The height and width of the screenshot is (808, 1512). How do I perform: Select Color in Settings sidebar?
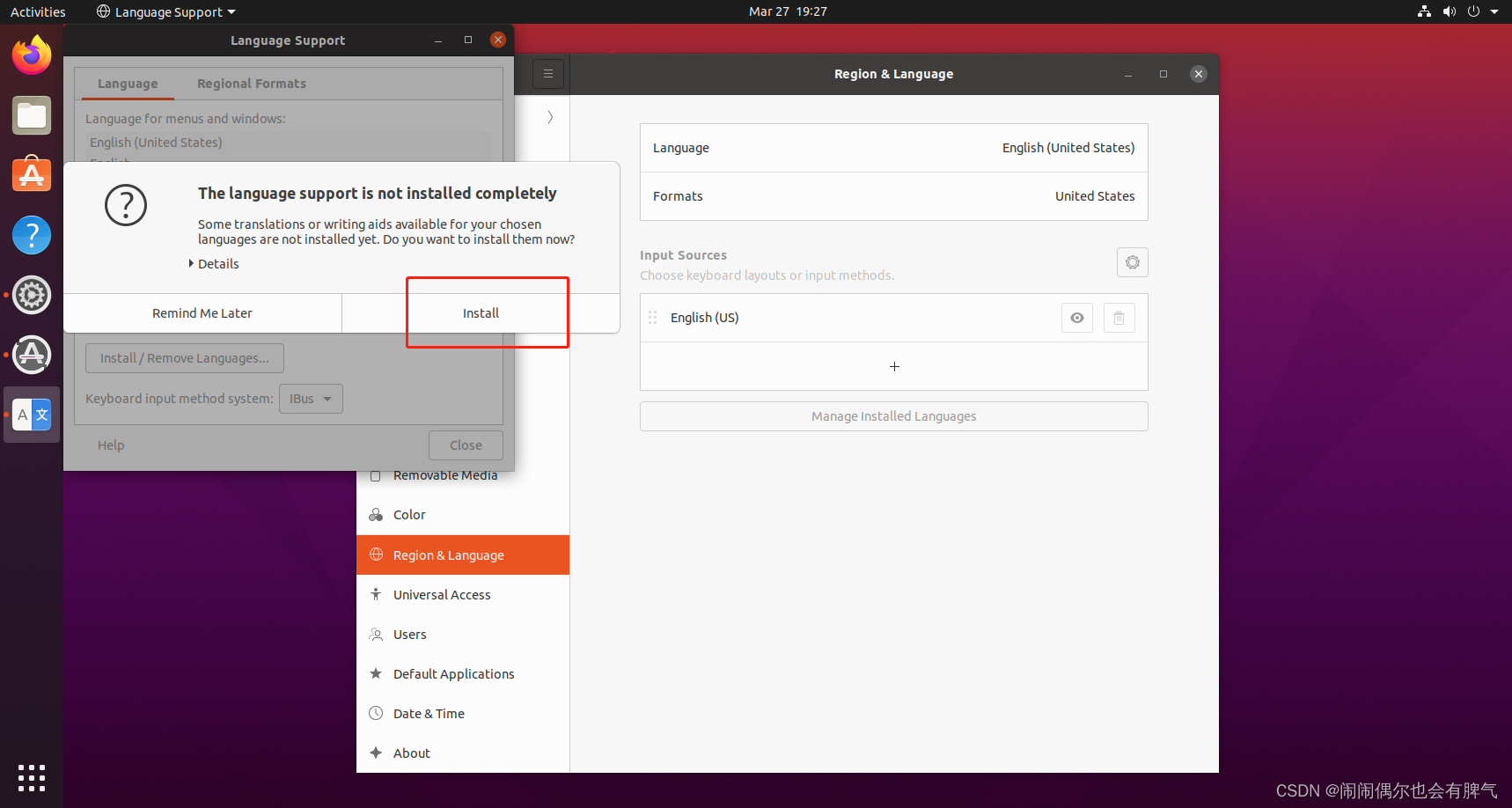(x=463, y=515)
